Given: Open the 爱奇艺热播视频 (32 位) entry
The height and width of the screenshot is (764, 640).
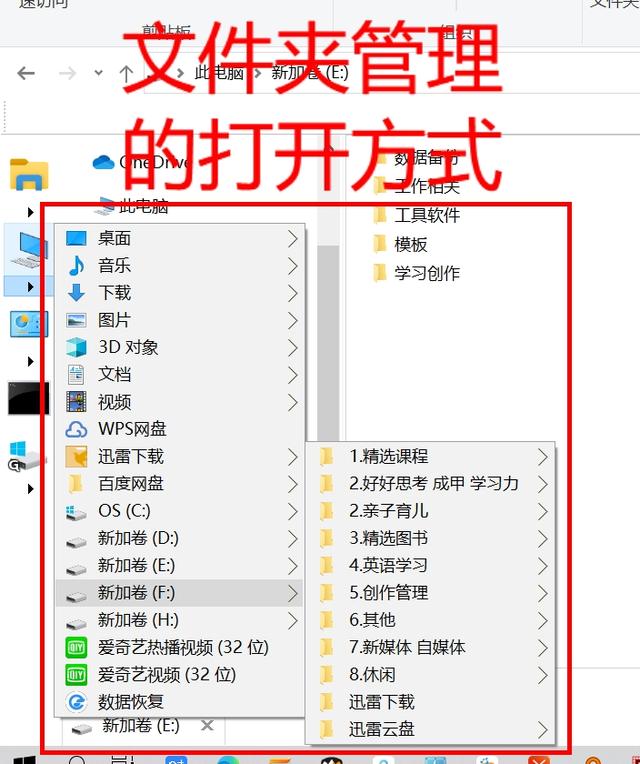Looking at the screenshot, I should point(179,647).
